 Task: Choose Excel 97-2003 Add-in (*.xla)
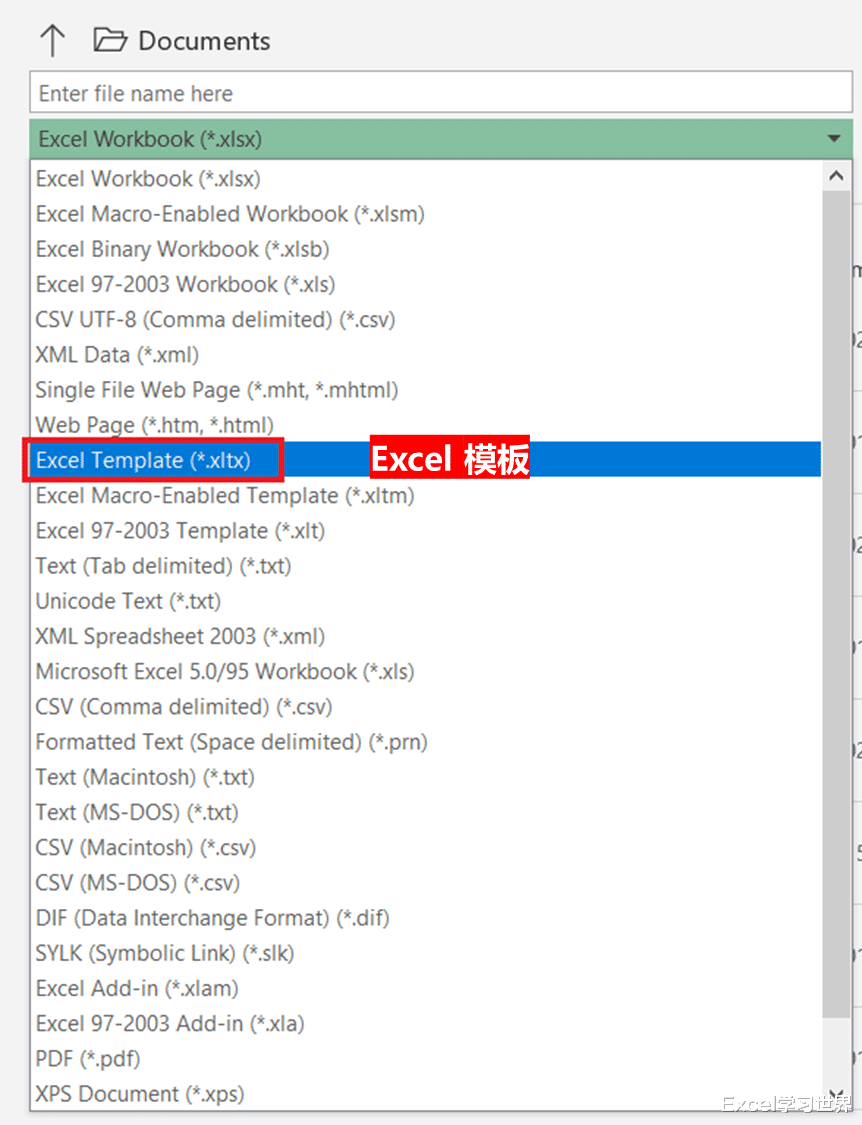[426, 1022]
